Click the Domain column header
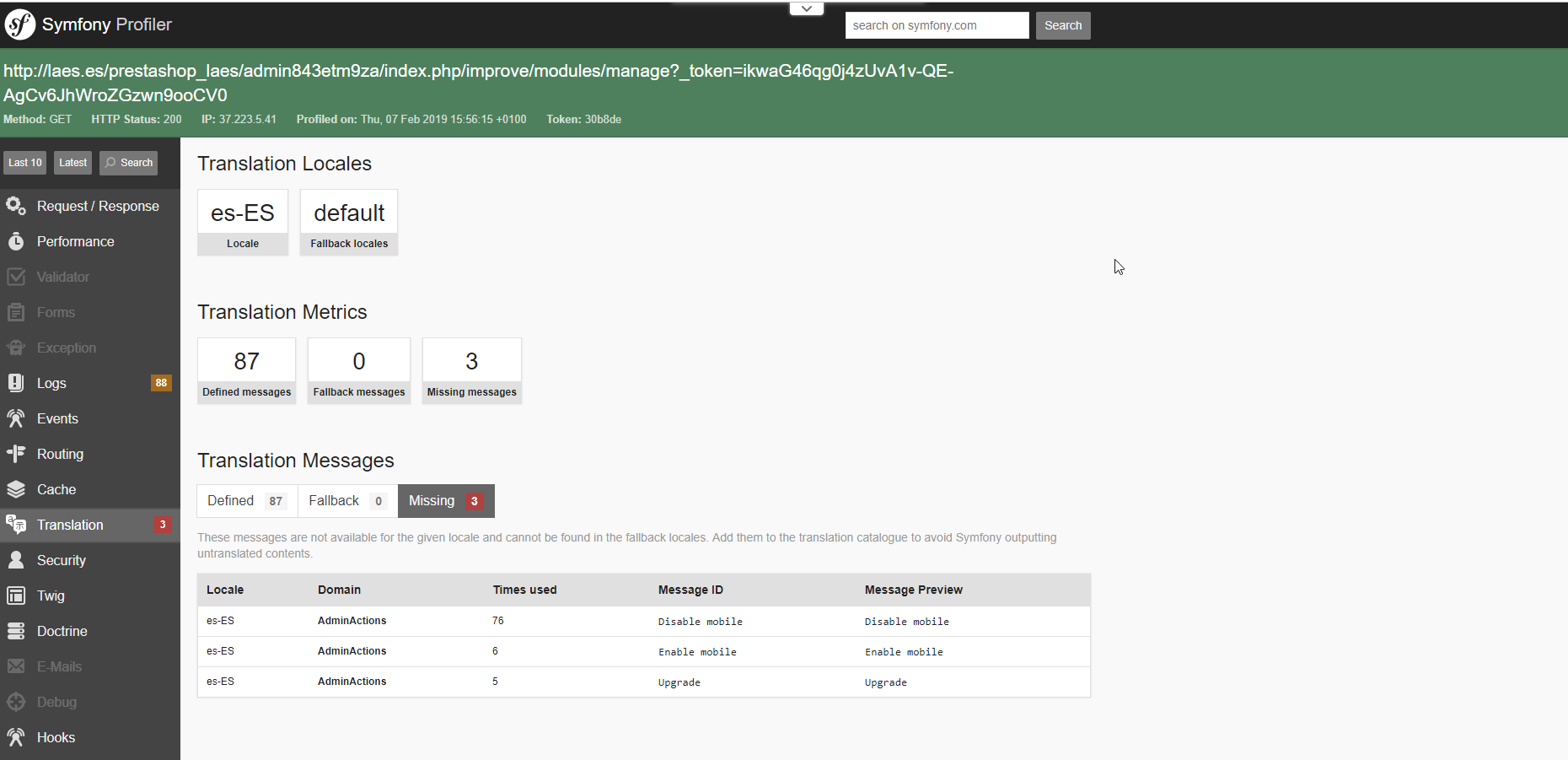Screen dimensions: 1568x760 pyautogui.click(x=339, y=590)
